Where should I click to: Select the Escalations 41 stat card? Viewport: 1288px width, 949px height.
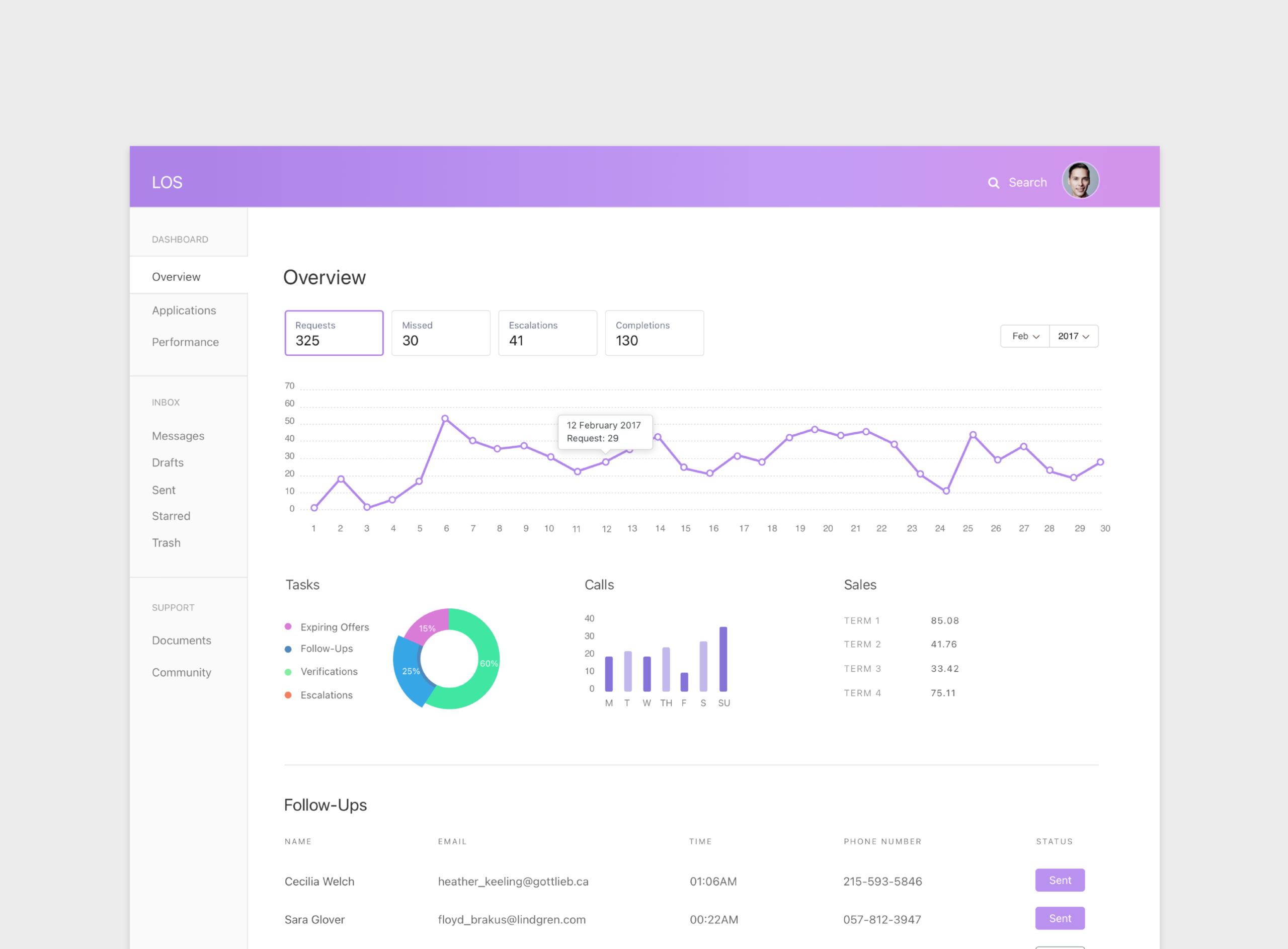coord(547,333)
